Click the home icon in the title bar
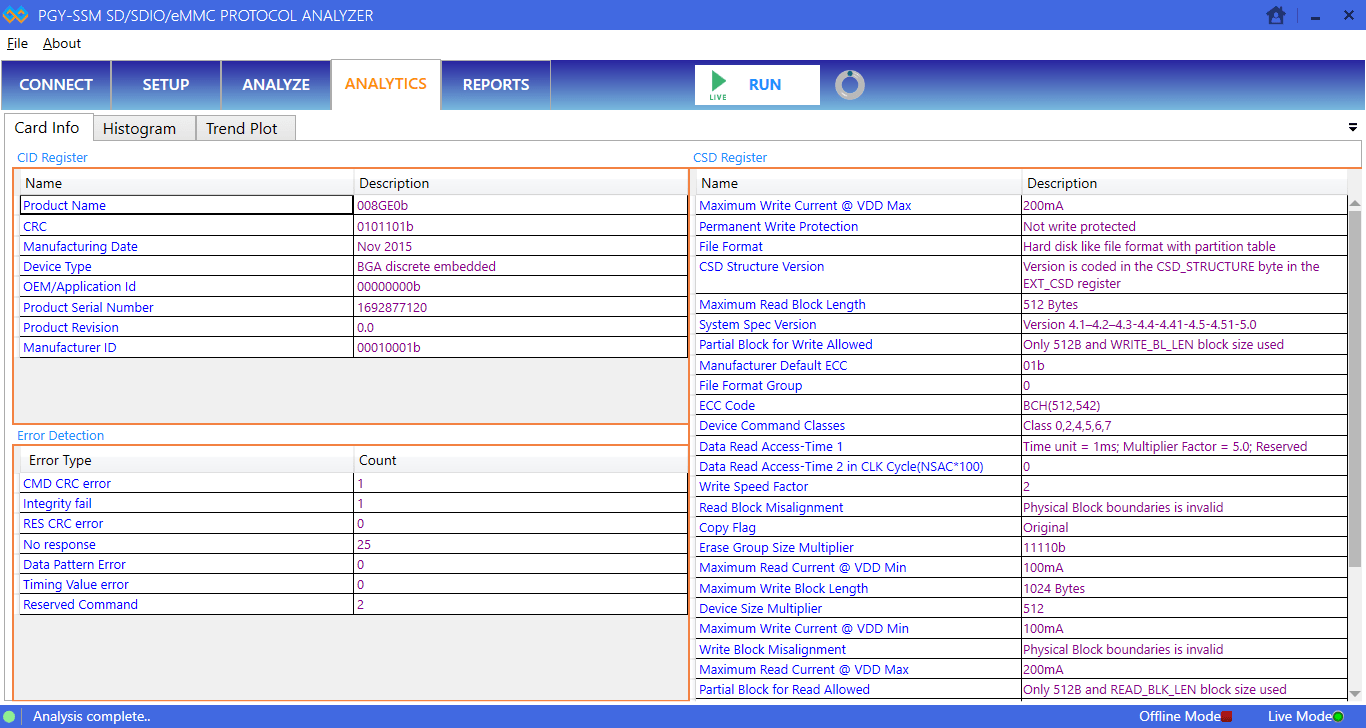Image resolution: width=1366 pixels, height=728 pixels. coord(1275,15)
